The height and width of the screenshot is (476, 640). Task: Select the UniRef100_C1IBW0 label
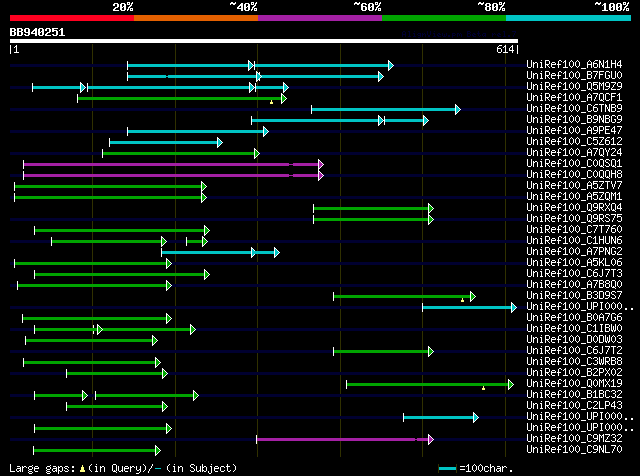point(574,329)
